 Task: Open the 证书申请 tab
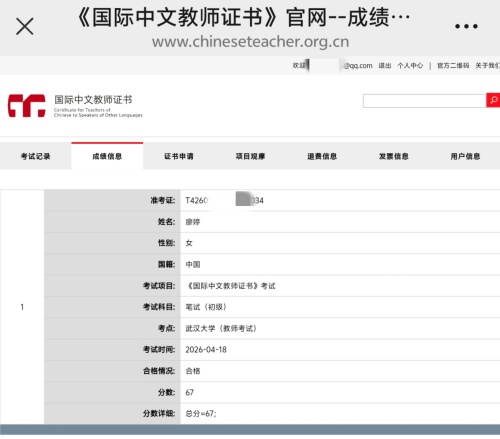click(179, 156)
